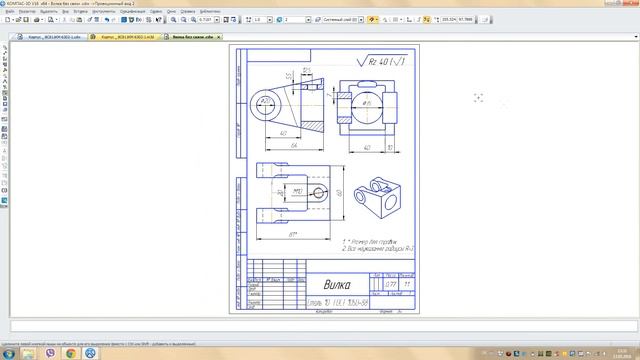Open the Спецификация menu
640x360 pixels.
pyautogui.click(x=133, y=11)
